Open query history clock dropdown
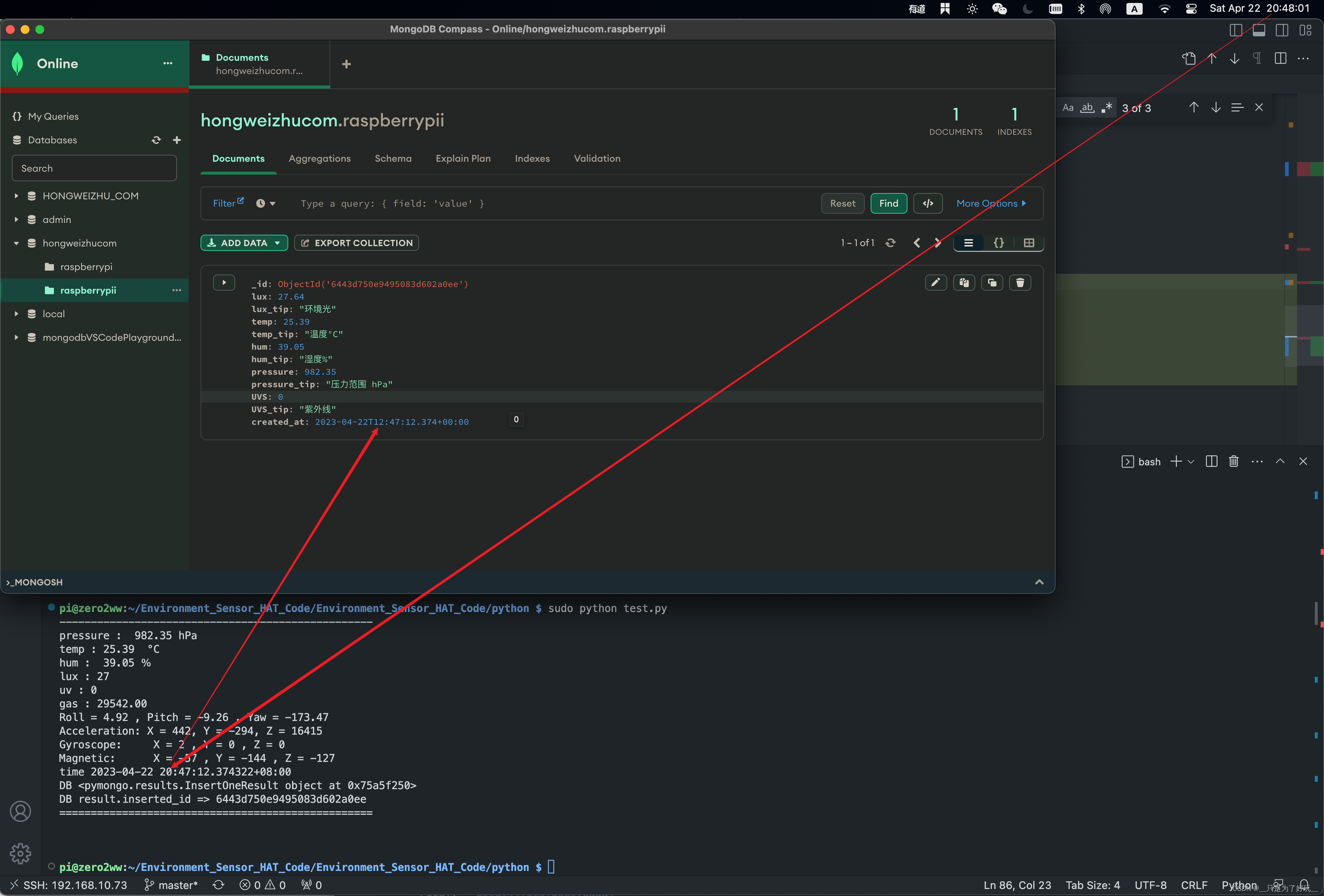The image size is (1324, 896). point(265,203)
